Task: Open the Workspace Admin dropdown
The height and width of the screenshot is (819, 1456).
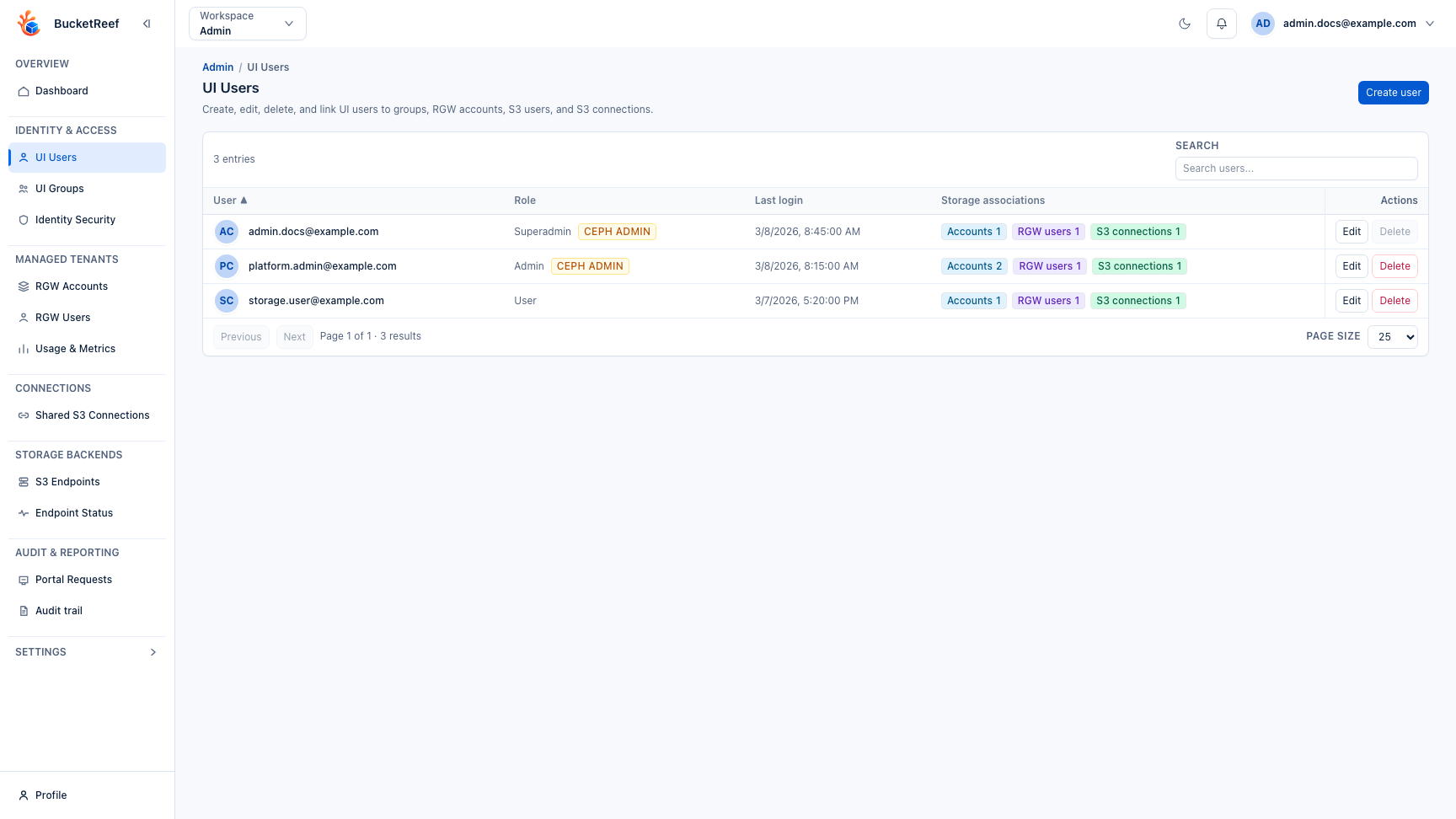Action: coord(248,24)
